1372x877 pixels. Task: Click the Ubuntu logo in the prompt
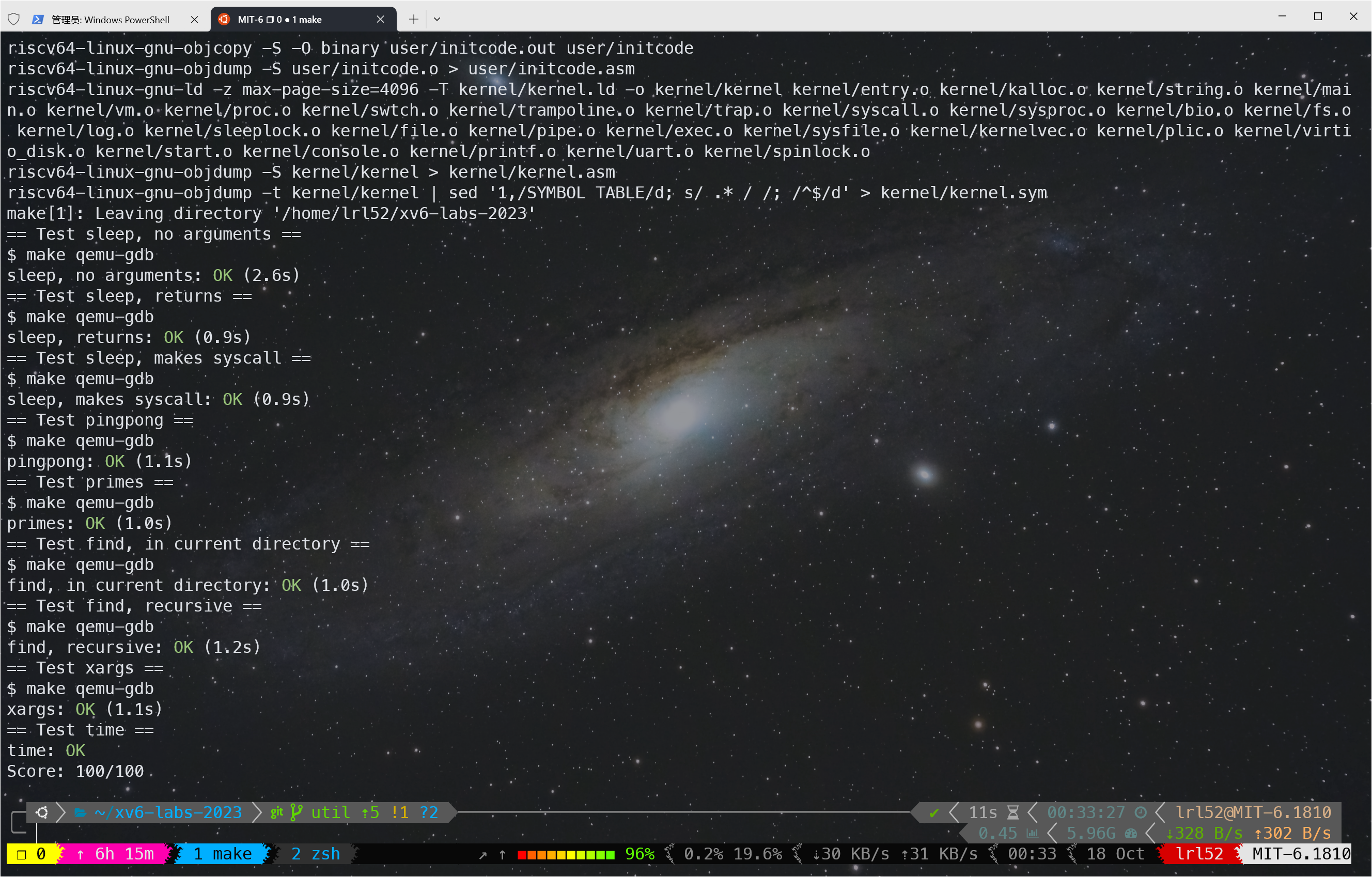[42, 812]
